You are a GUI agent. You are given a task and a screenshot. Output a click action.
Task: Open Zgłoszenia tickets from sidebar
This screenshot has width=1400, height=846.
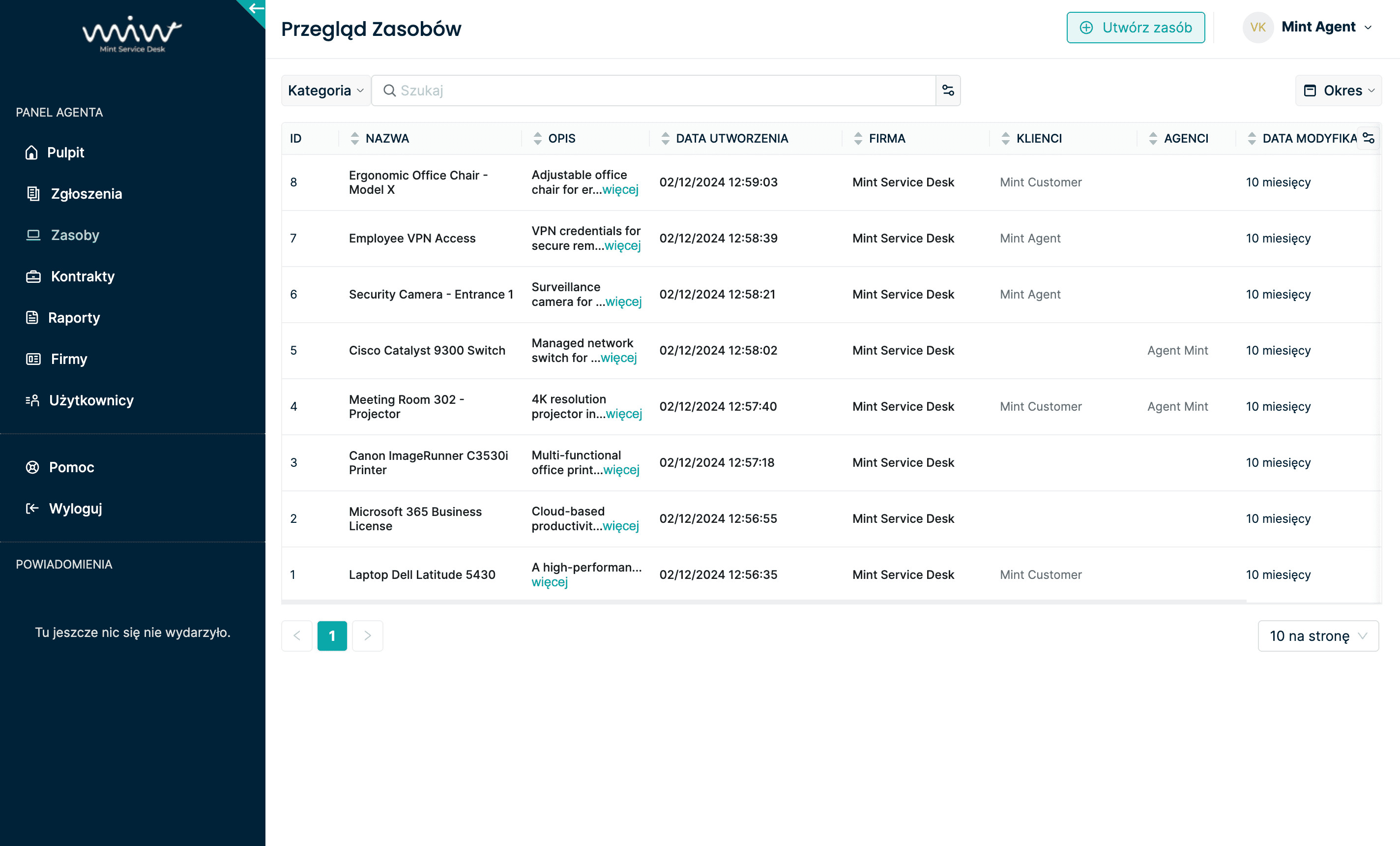click(86, 194)
